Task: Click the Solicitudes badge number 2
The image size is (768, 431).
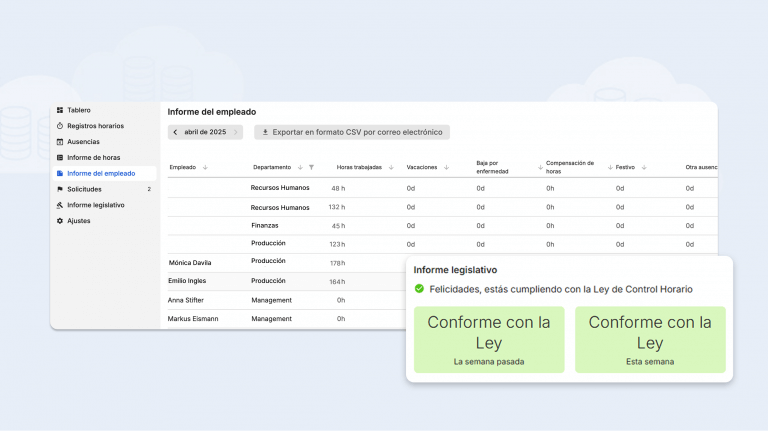Action: point(149,189)
